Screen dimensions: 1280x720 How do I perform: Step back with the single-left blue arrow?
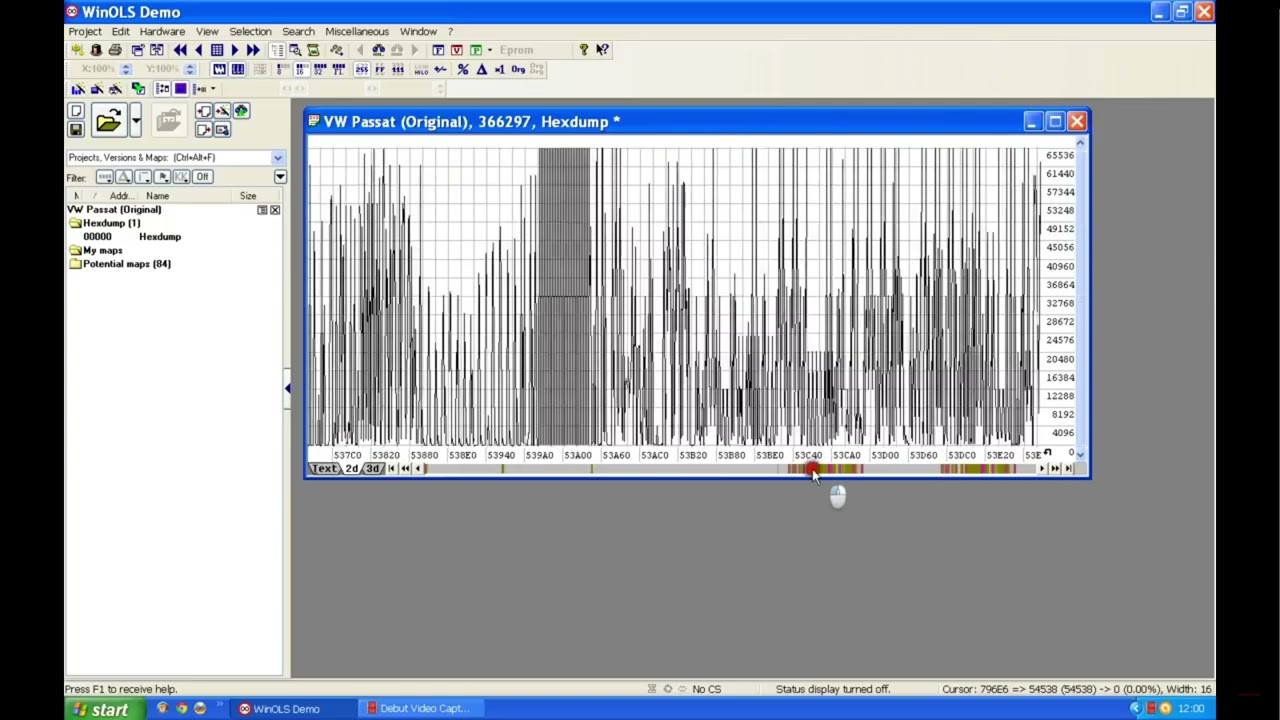pos(198,50)
